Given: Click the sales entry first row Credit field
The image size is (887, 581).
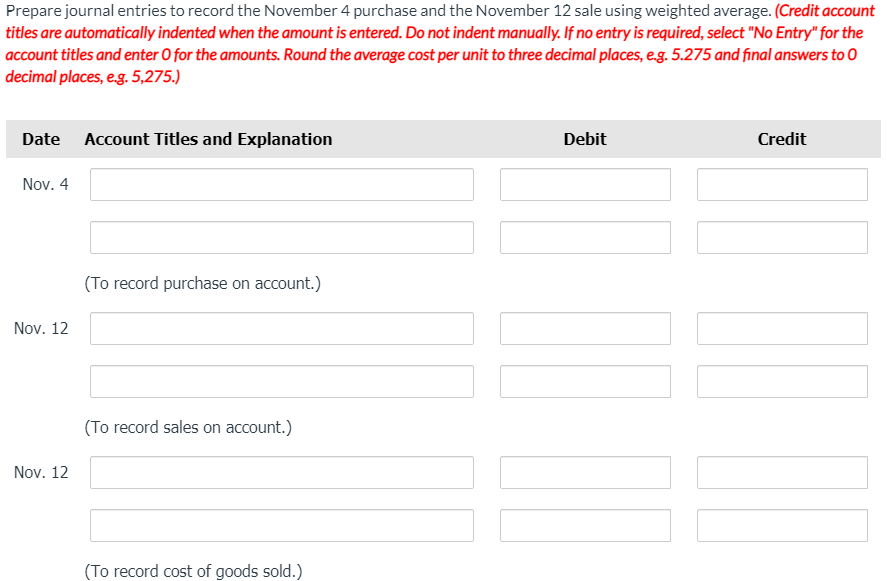Looking at the screenshot, I should (x=782, y=328).
